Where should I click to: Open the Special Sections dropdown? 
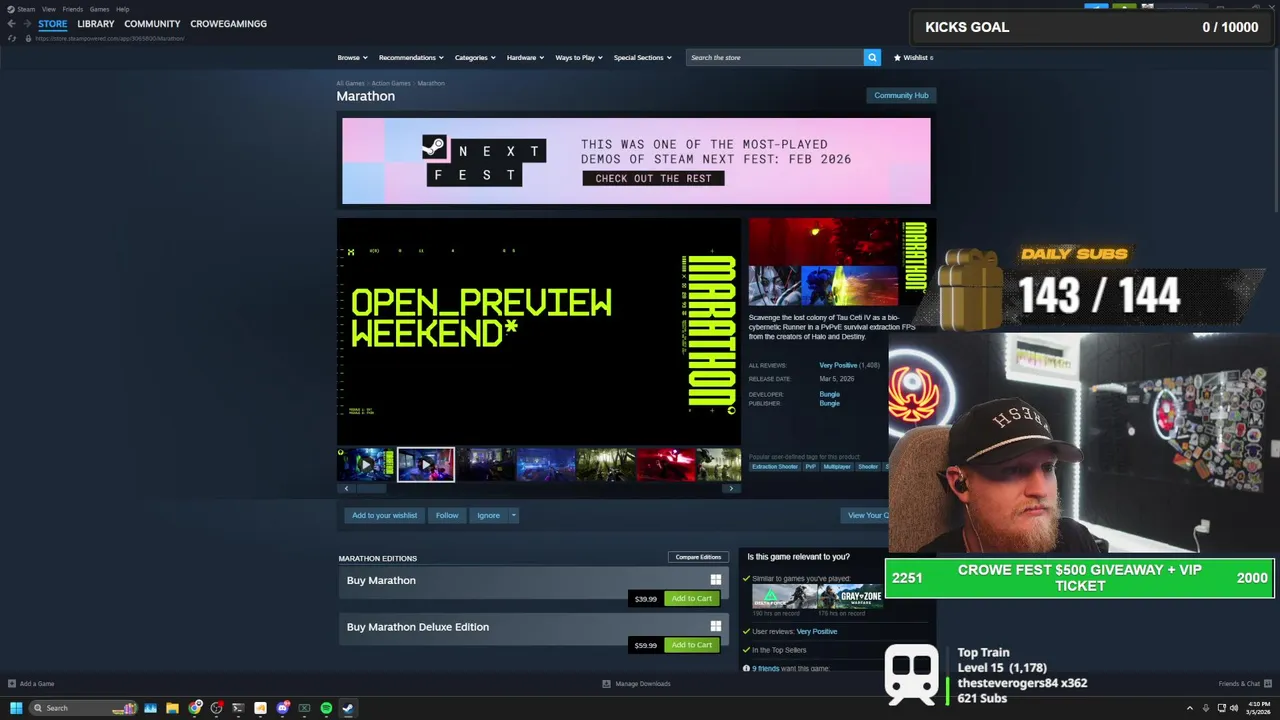[642, 58]
